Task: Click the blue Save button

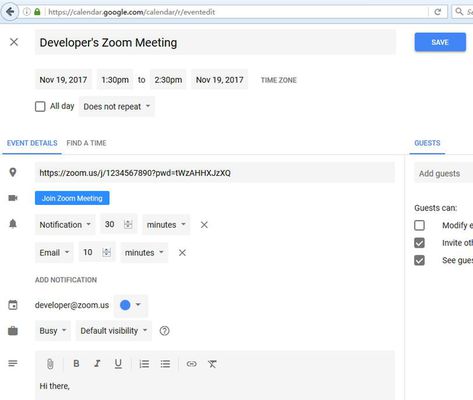Action: (440, 42)
